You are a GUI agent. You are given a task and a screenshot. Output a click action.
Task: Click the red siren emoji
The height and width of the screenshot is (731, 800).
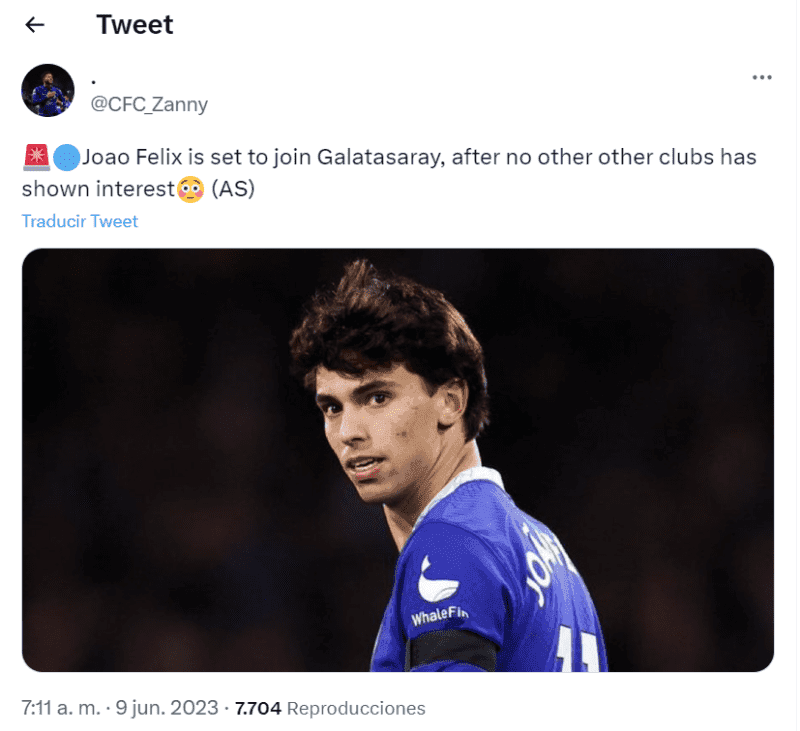(x=35, y=158)
